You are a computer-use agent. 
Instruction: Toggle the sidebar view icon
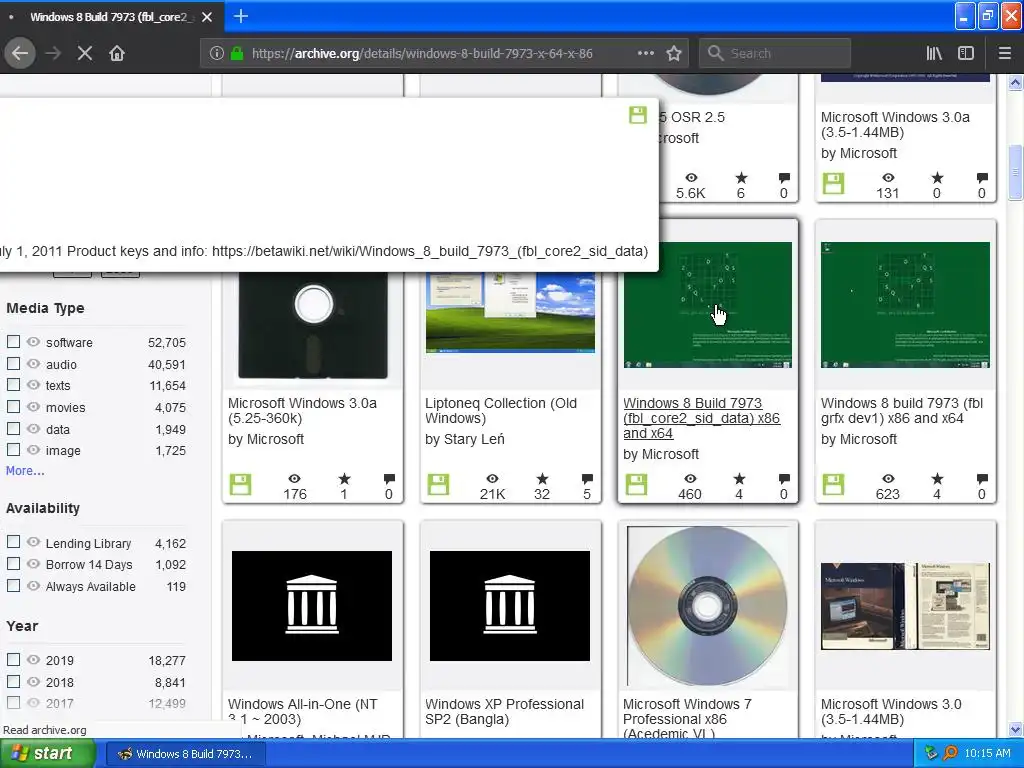tap(966, 54)
